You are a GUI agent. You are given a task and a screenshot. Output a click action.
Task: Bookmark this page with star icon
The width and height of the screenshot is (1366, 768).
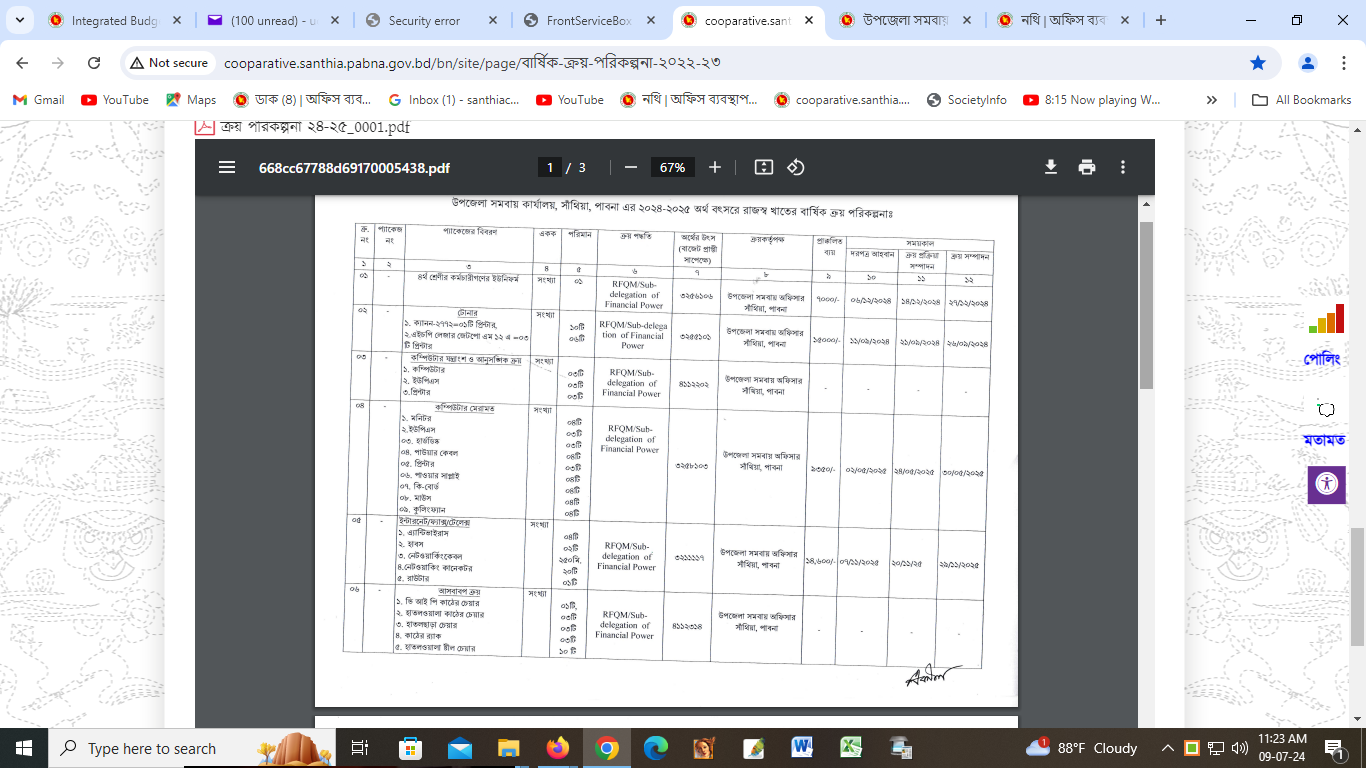tap(1258, 63)
